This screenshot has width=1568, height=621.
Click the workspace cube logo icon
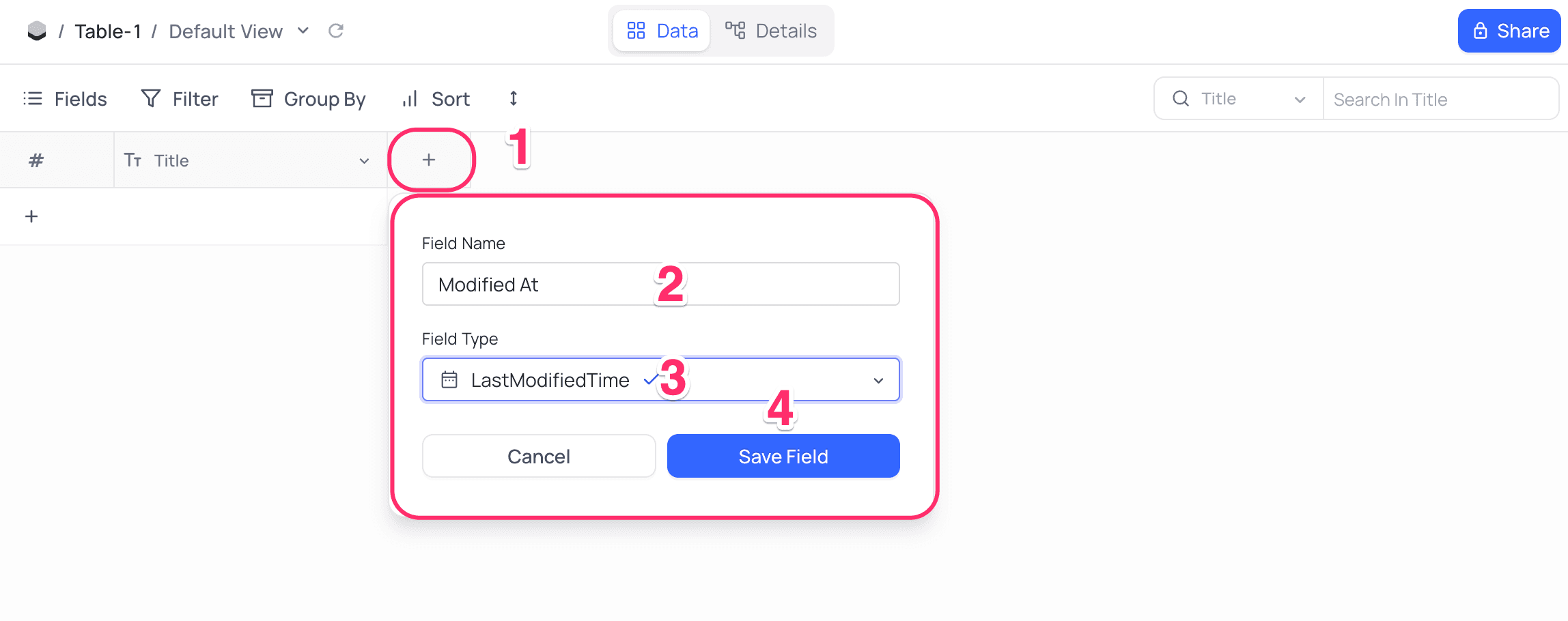pyautogui.click(x=37, y=31)
